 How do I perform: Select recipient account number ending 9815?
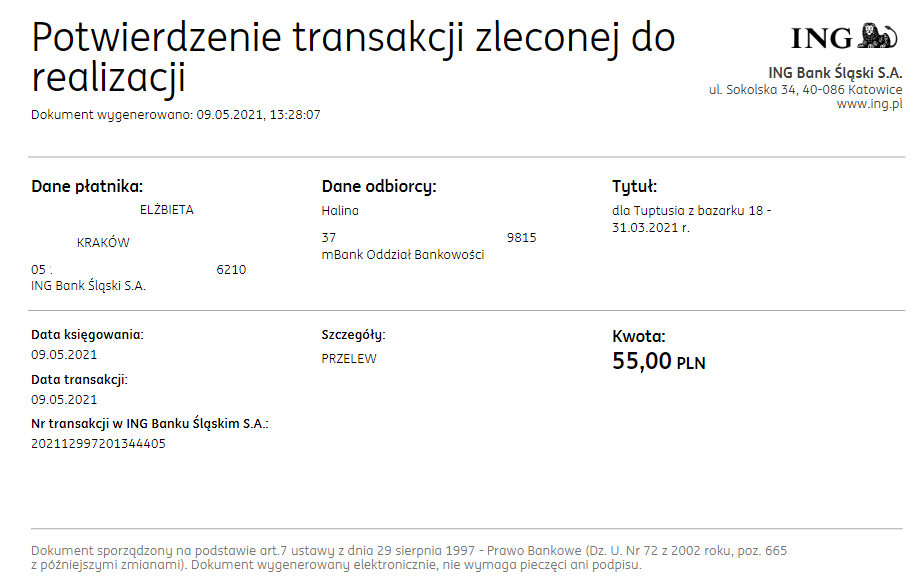429,238
